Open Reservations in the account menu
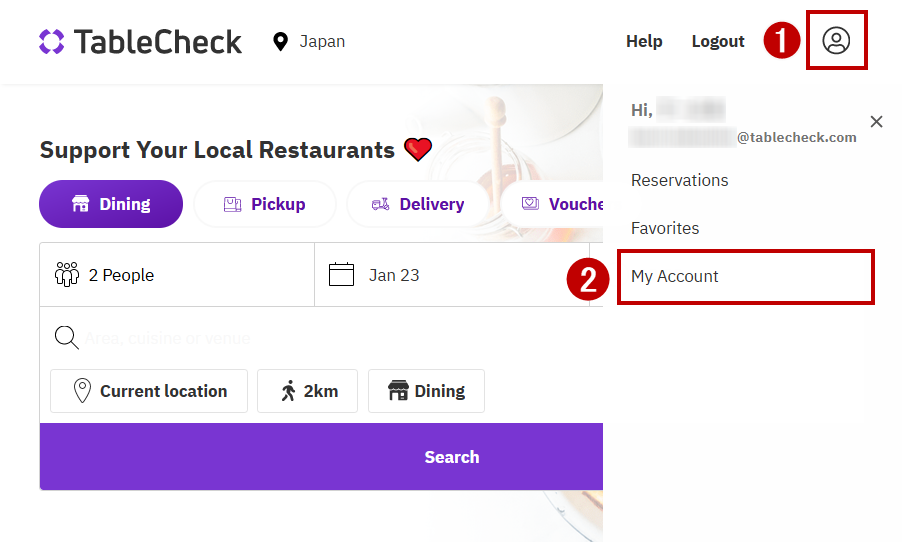Screen dimensions: 902x542 click(680, 180)
